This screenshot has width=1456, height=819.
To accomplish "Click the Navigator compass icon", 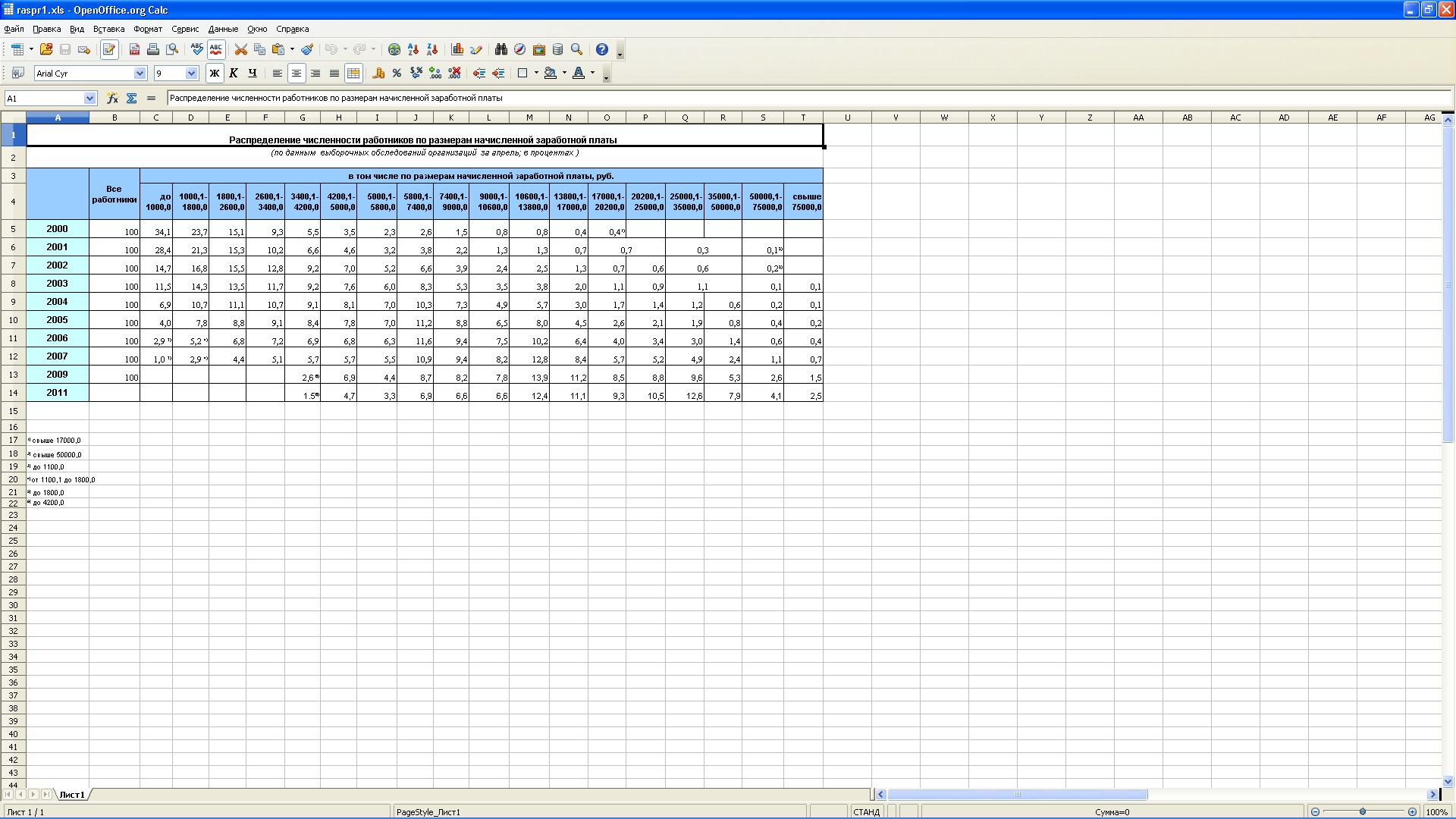I will pos(519,49).
